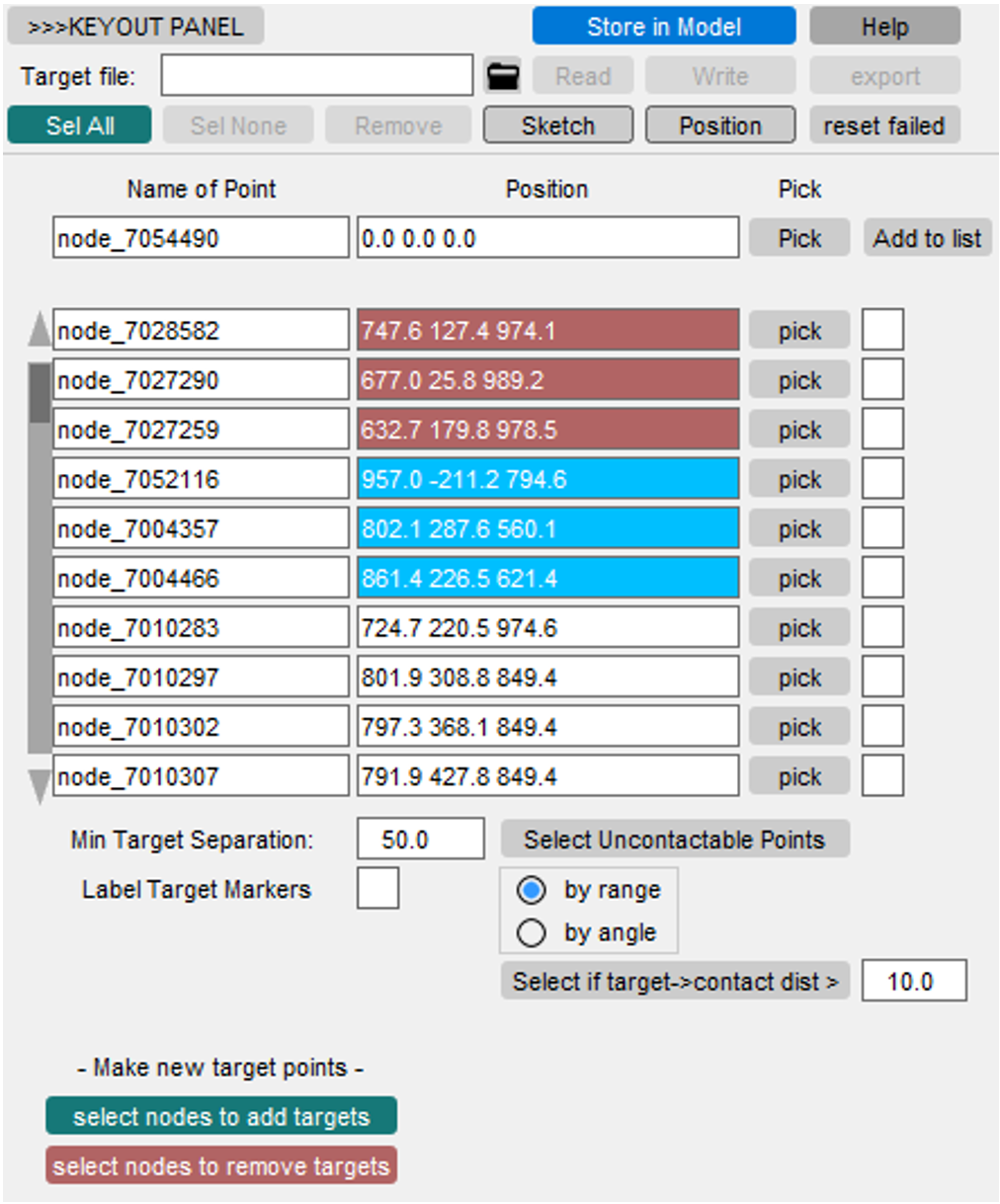Tick the checkbox for node_7004357
This screenshot has height=1204, width=1000.
coord(882,527)
